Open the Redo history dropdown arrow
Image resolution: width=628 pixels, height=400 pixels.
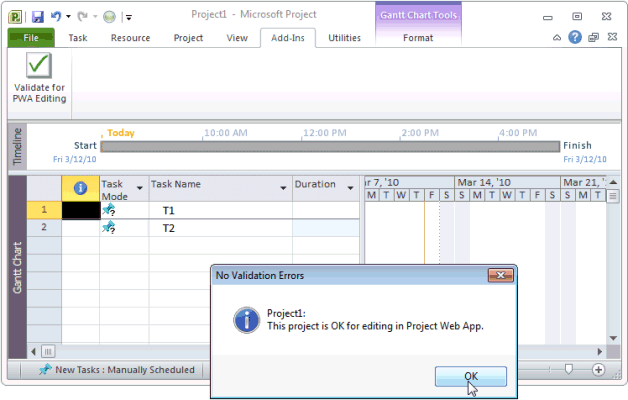pos(95,16)
